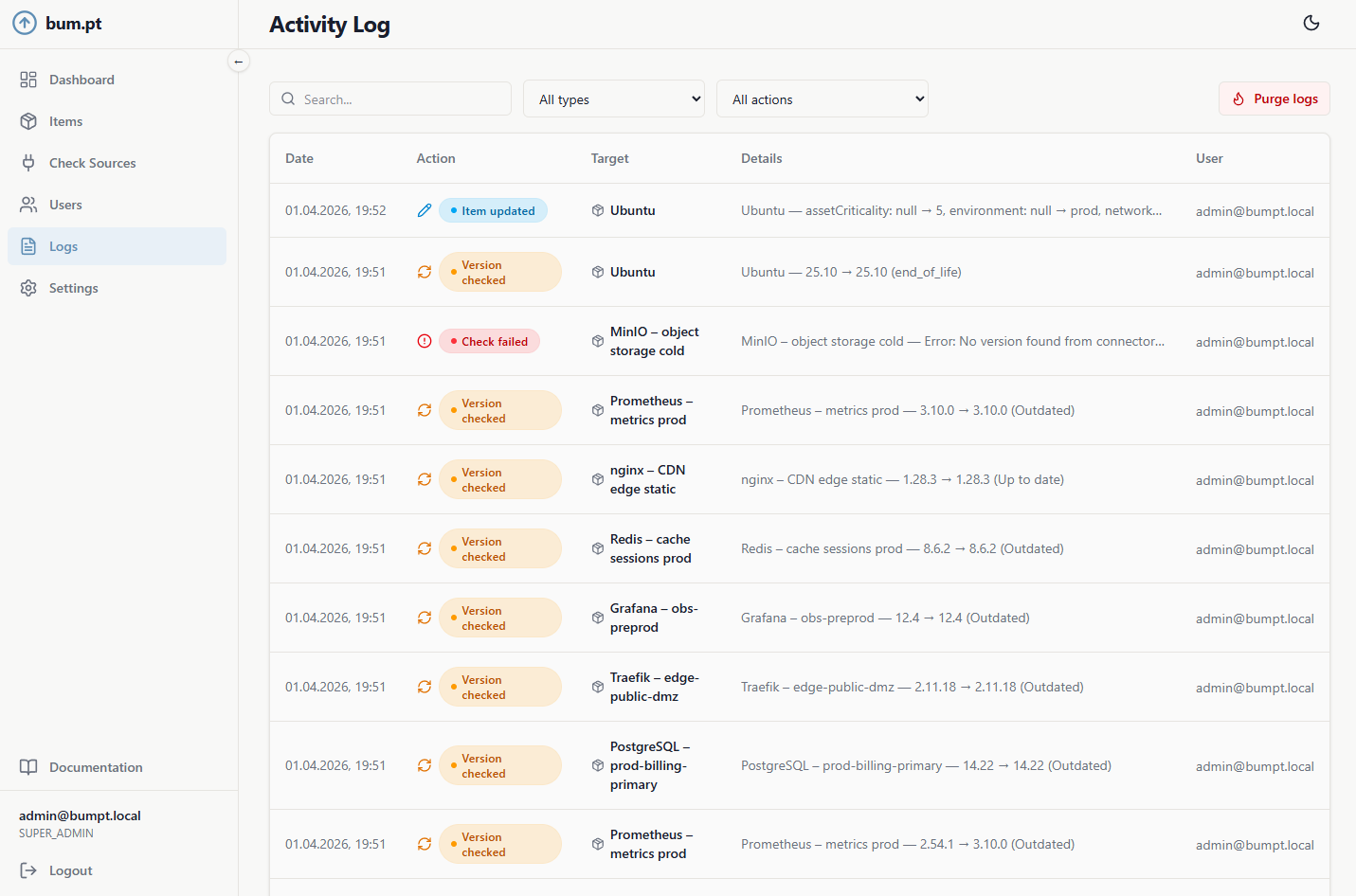The width and height of the screenshot is (1356, 896).
Task: Collapse the sidebar with the arrow button
Action: pyautogui.click(x=239, y=62)
